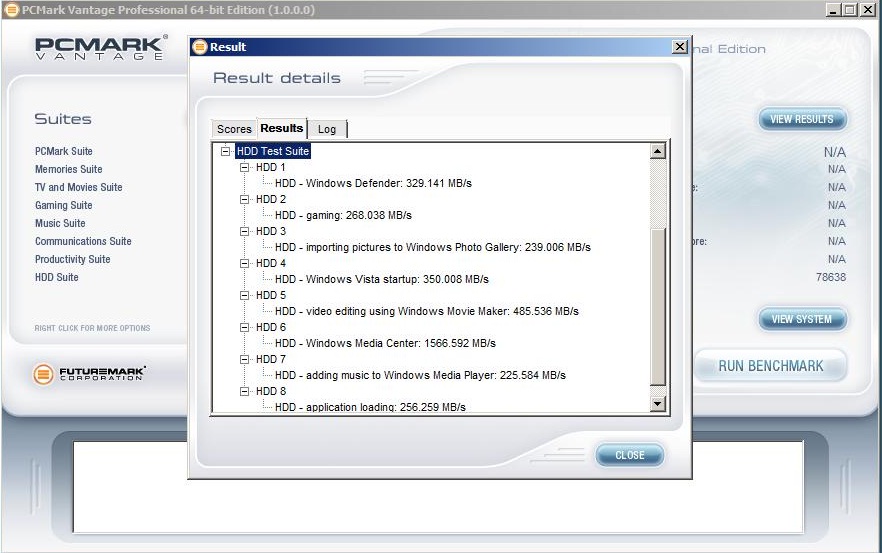Select HDD Suite in Suites list
882x553 pixels.
(x=57, y=277)
